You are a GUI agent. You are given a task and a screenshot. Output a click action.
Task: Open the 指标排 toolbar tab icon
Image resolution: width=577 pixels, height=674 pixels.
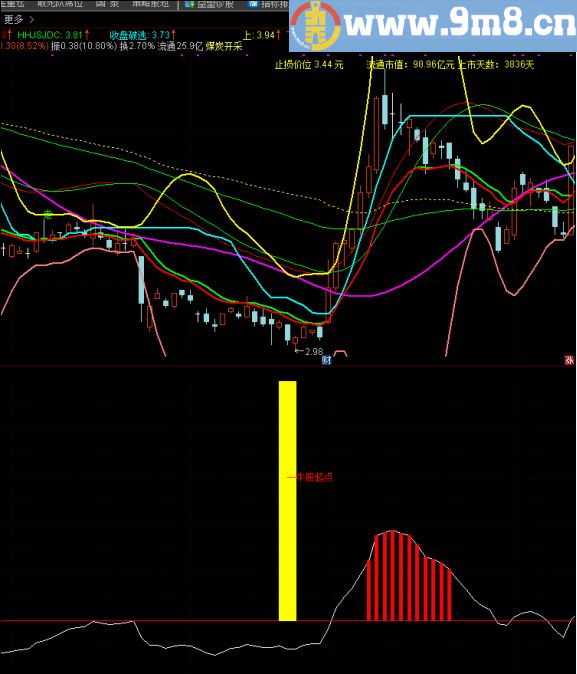point(253,5)
